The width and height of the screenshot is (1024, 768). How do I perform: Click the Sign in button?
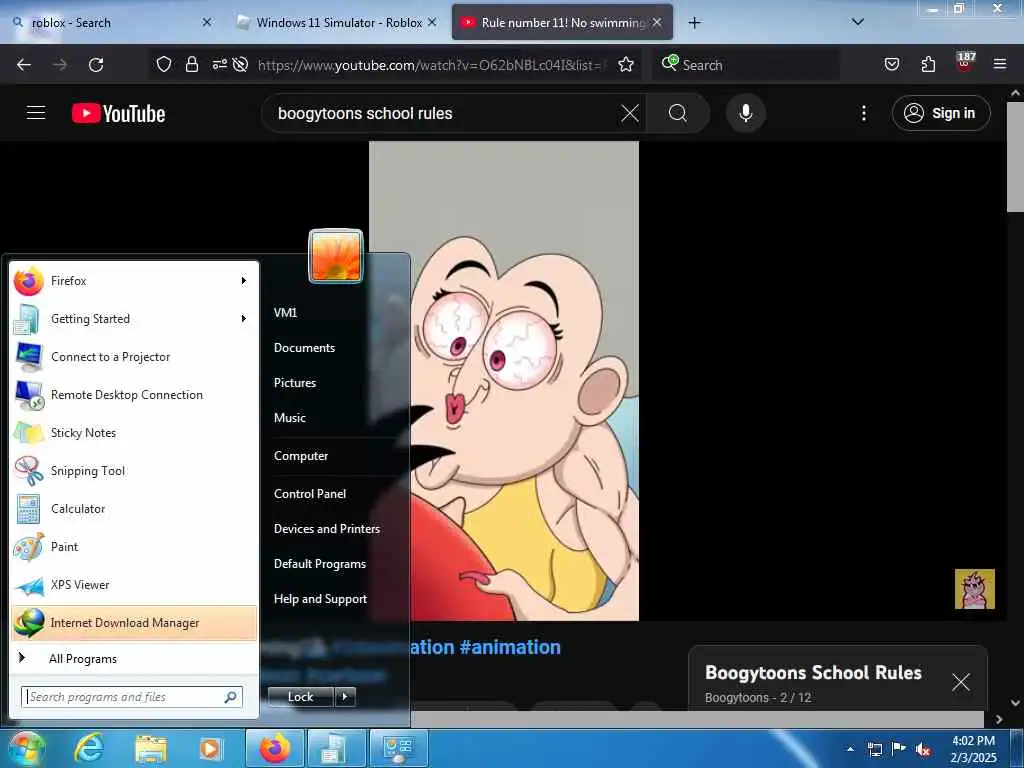click(940, 113)
